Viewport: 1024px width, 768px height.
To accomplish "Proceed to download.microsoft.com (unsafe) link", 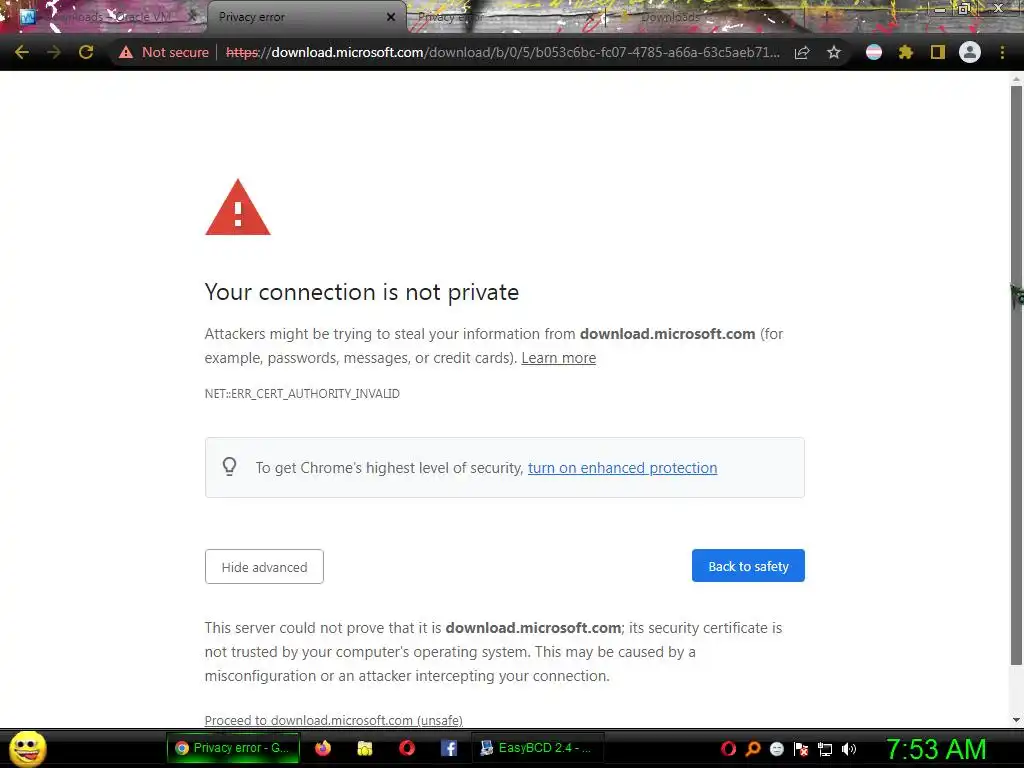I will pyautogui.click(x=334, y=720).
